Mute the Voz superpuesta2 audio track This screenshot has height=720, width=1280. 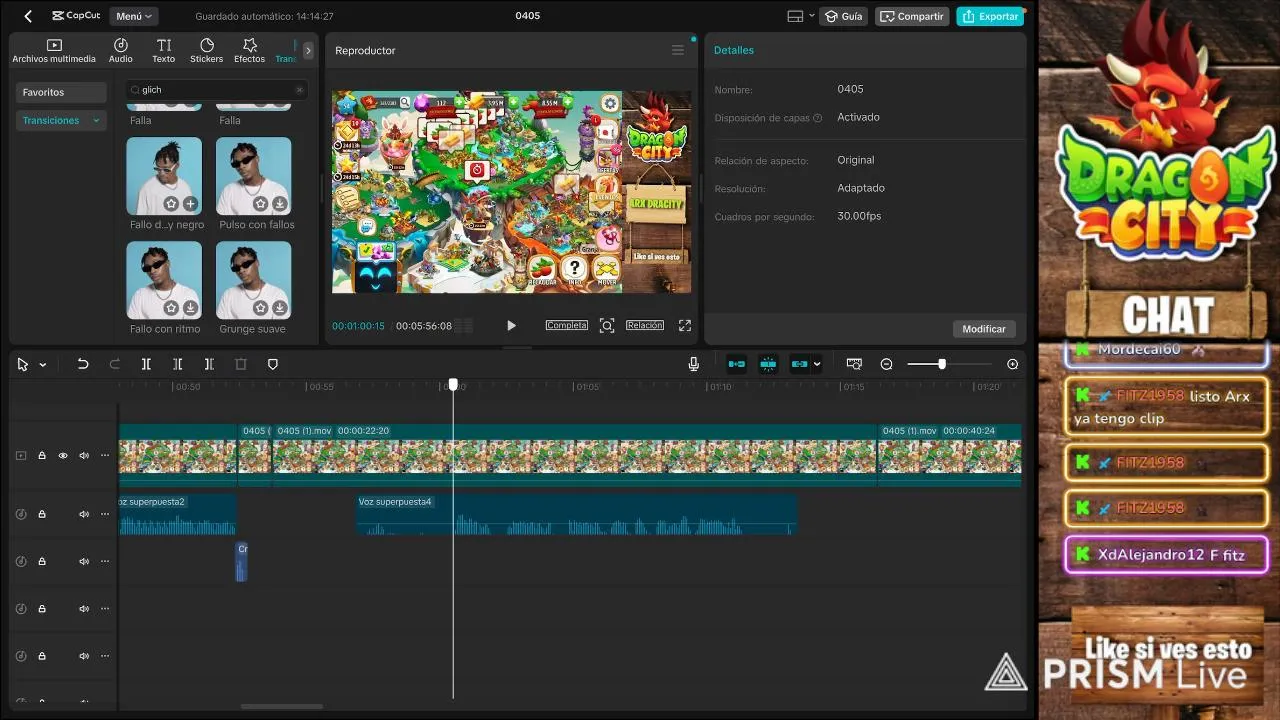(84, 514)
